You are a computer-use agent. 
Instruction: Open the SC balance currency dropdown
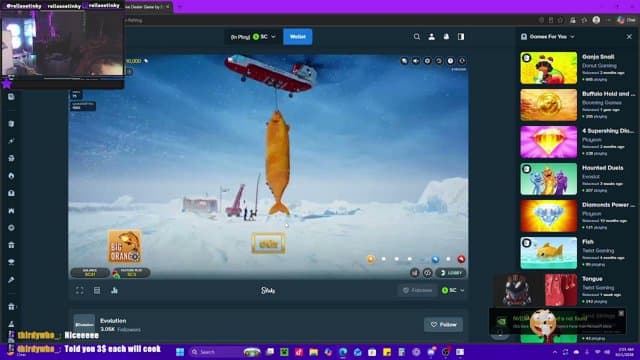(252, 37)
